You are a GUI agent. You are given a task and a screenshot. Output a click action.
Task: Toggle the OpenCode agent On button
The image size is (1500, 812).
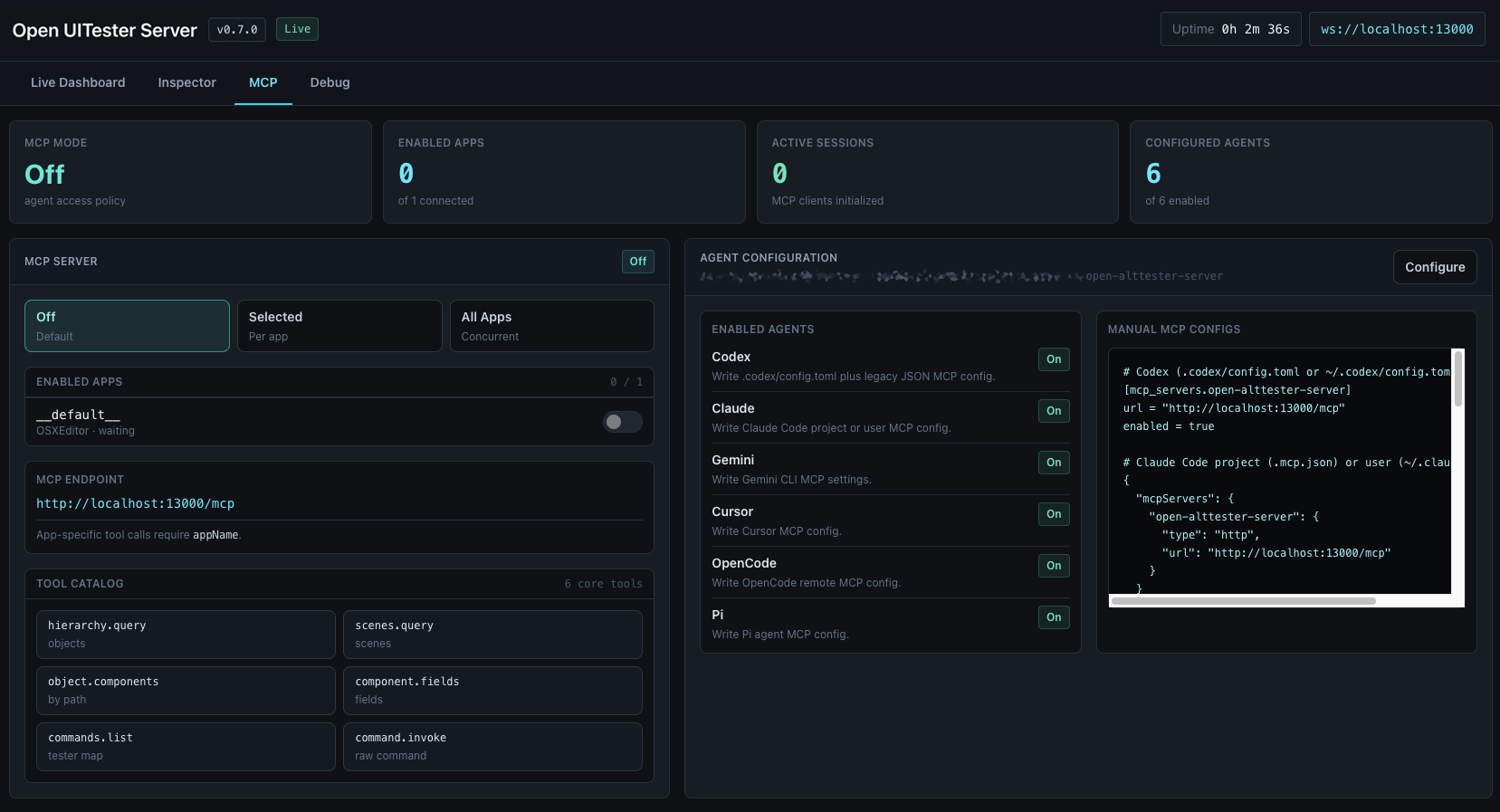(1054, 566)
